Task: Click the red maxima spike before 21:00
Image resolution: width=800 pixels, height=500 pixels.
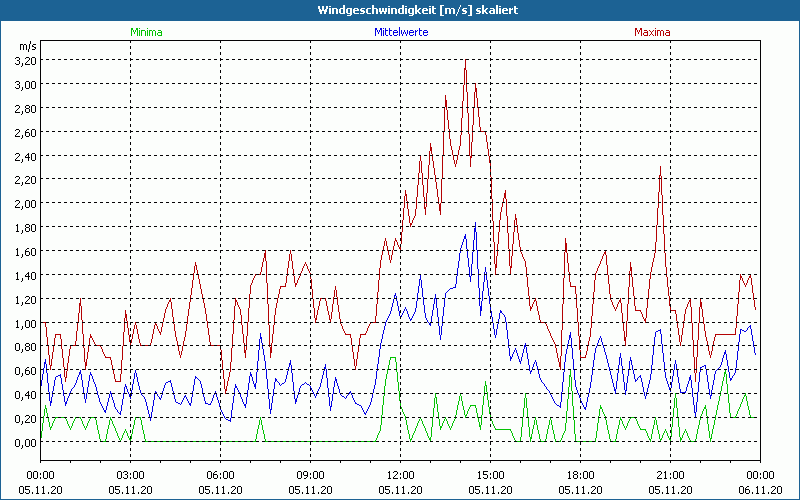Action: 660,168
